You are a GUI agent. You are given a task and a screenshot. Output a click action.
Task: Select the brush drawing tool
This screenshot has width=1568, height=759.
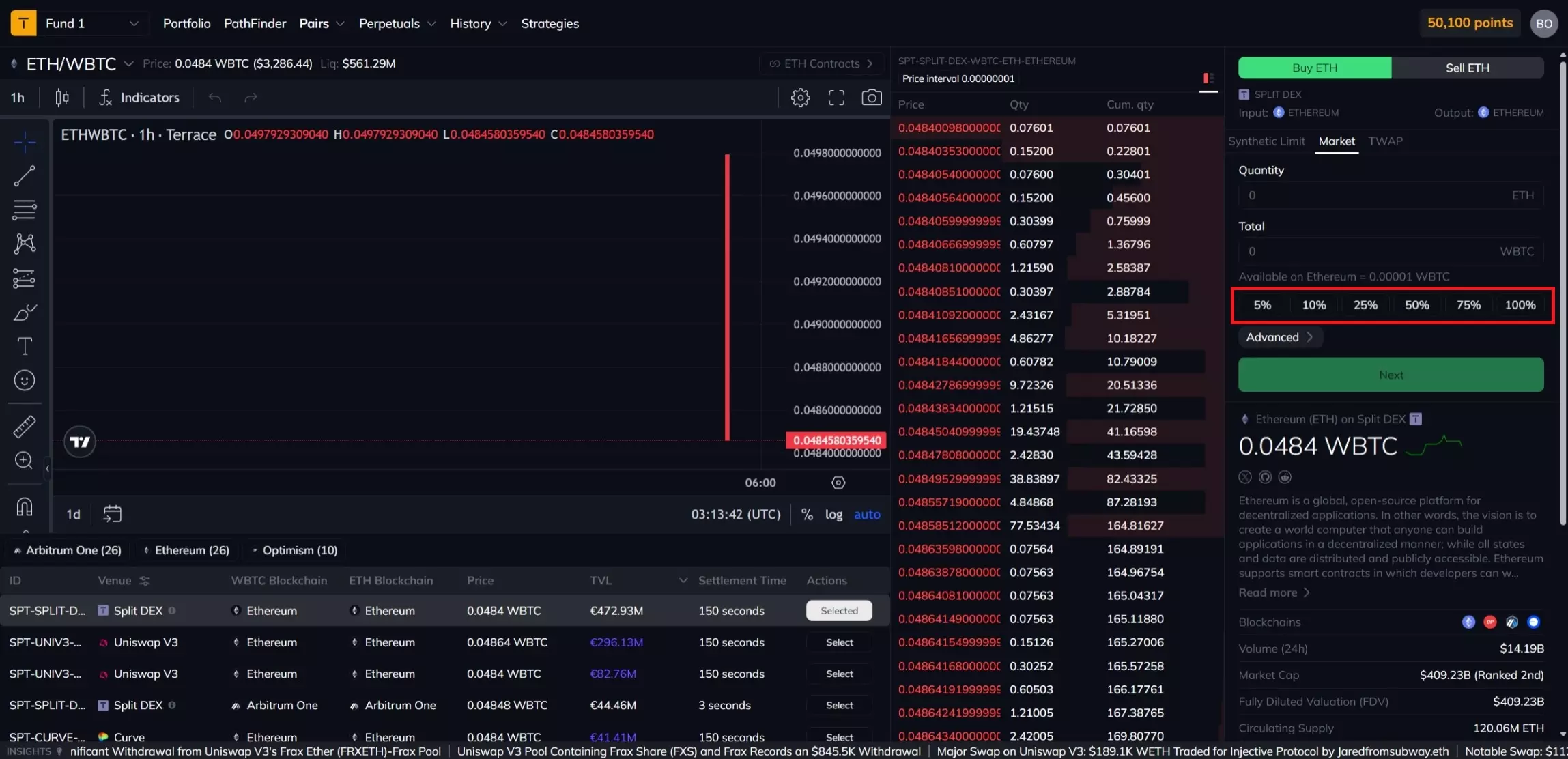click(25, 312)
